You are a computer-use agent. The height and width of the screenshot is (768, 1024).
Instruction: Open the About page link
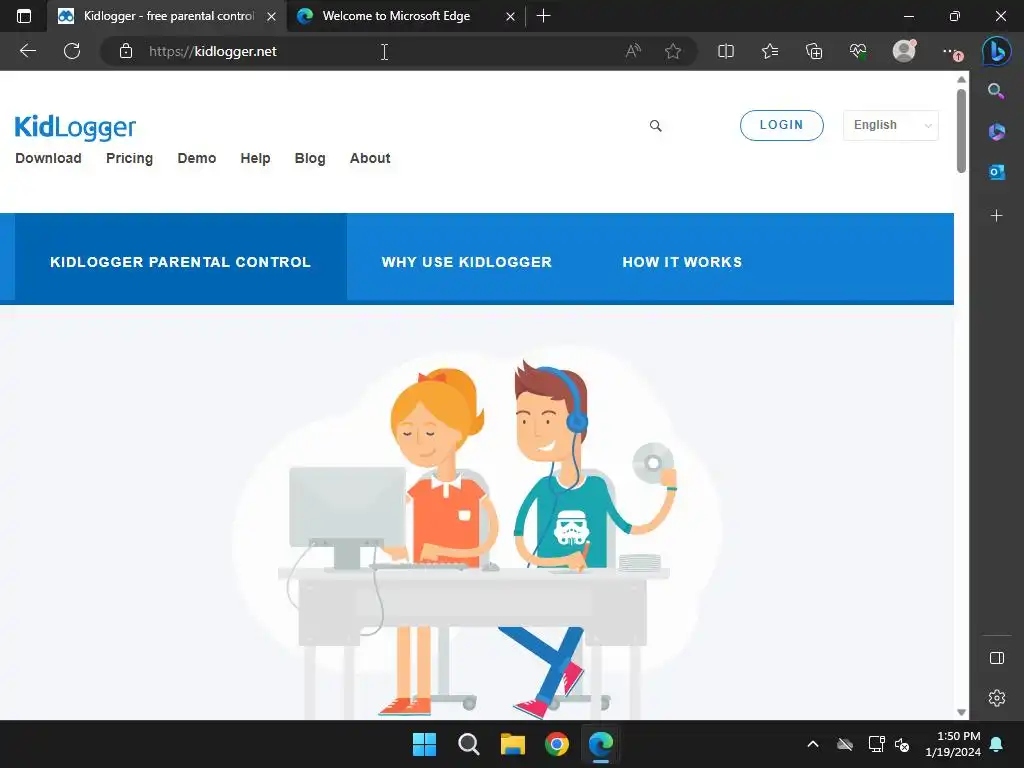point(370,158)
